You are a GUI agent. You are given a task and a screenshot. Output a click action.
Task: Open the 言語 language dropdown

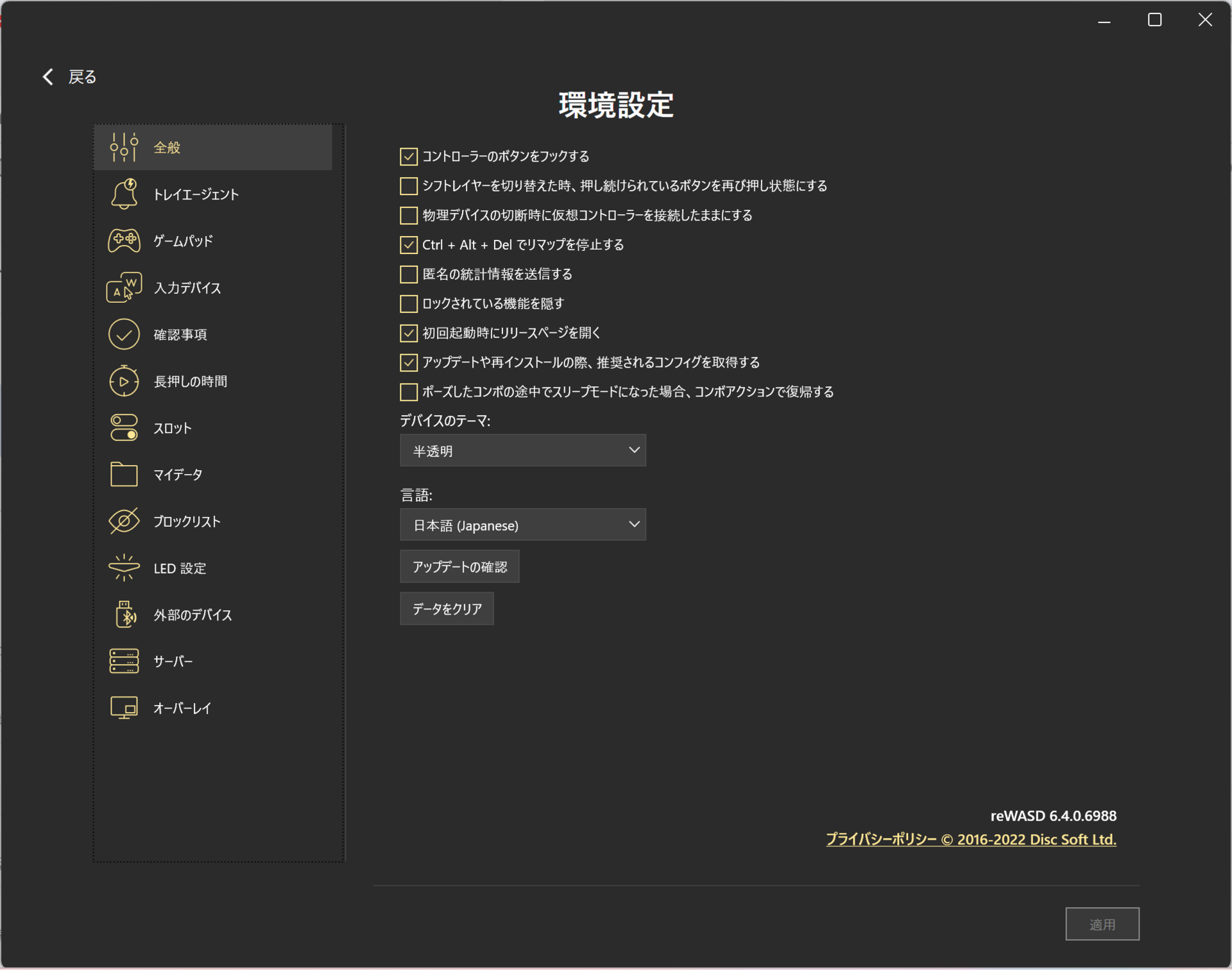pyautogui.click(x=522, y=524)
